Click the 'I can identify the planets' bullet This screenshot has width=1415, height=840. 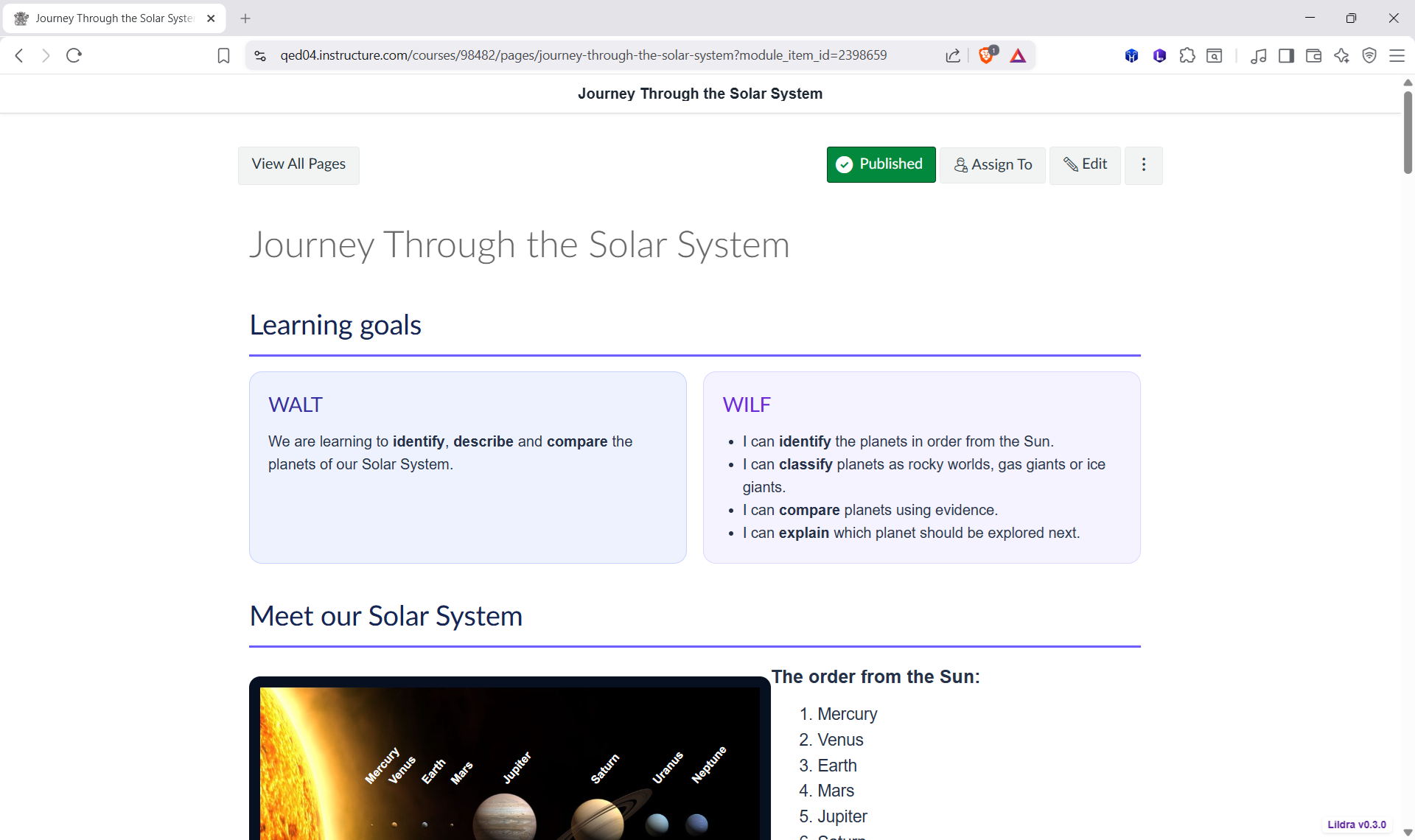(898, 441)
